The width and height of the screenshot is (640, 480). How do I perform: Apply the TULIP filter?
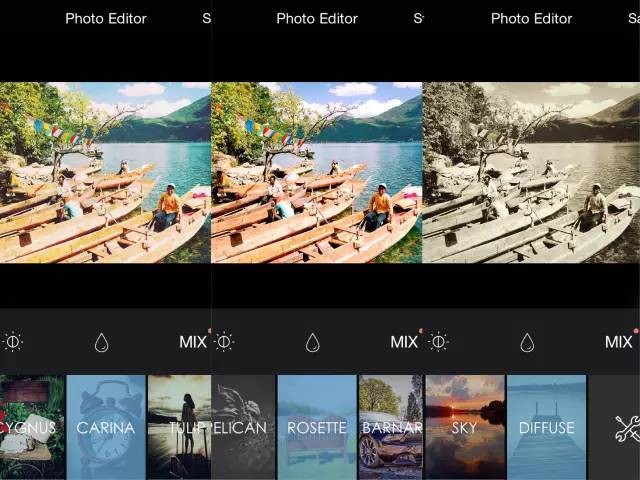tap(180, 427)
